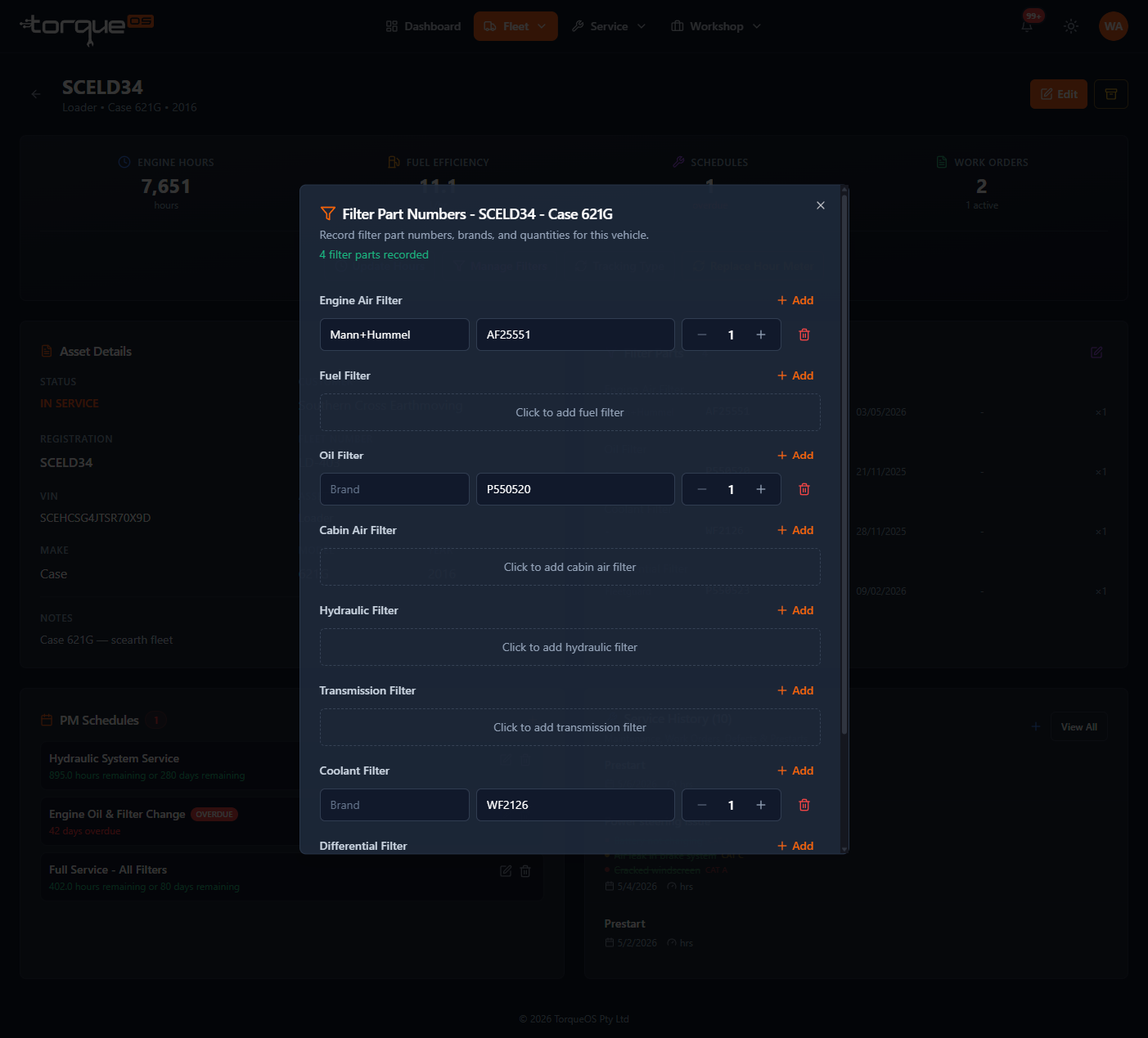This screenshot has height=1038, width=1148.
Task: Click the IN SERVICE status value
Action: [70, 403]
